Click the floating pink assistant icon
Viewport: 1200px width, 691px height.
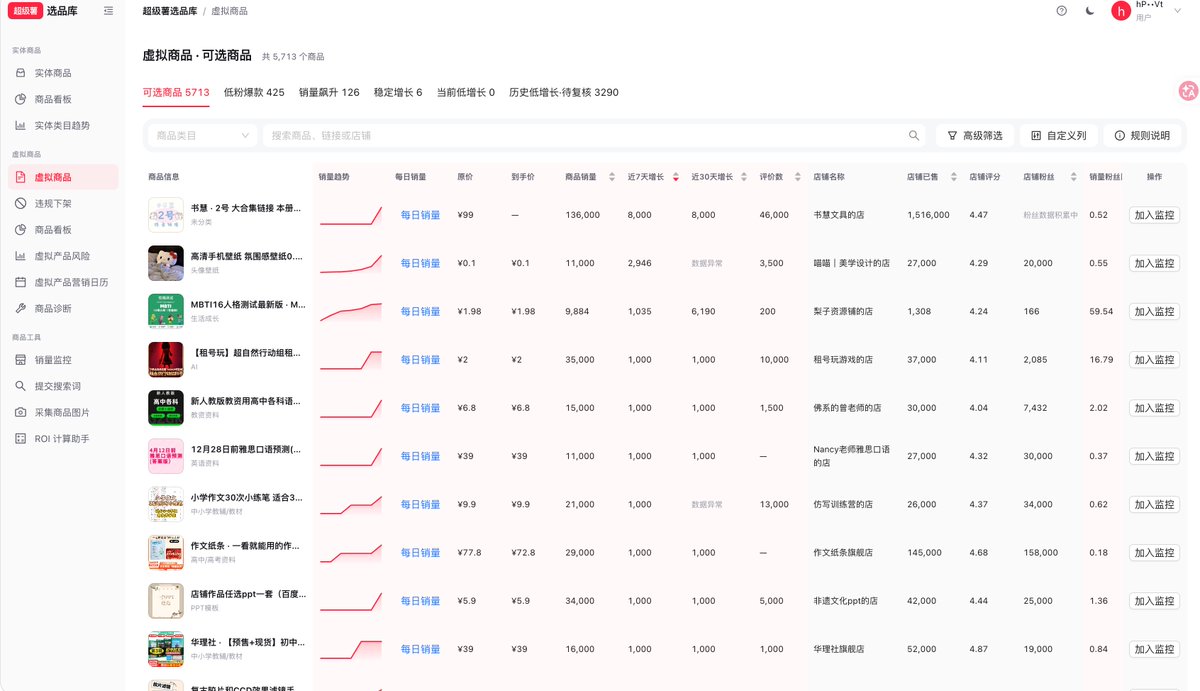[x=1188, y=91]
